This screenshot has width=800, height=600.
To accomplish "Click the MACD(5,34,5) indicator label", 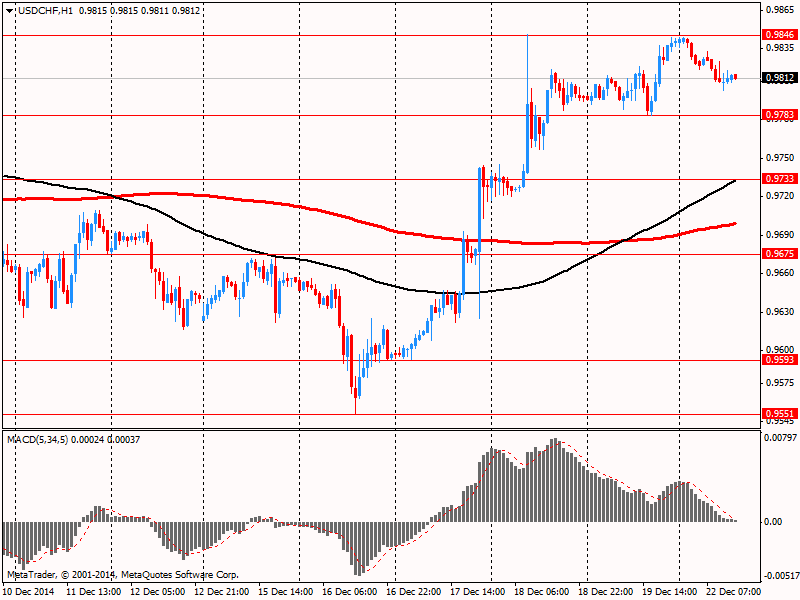I will [38, 439].
